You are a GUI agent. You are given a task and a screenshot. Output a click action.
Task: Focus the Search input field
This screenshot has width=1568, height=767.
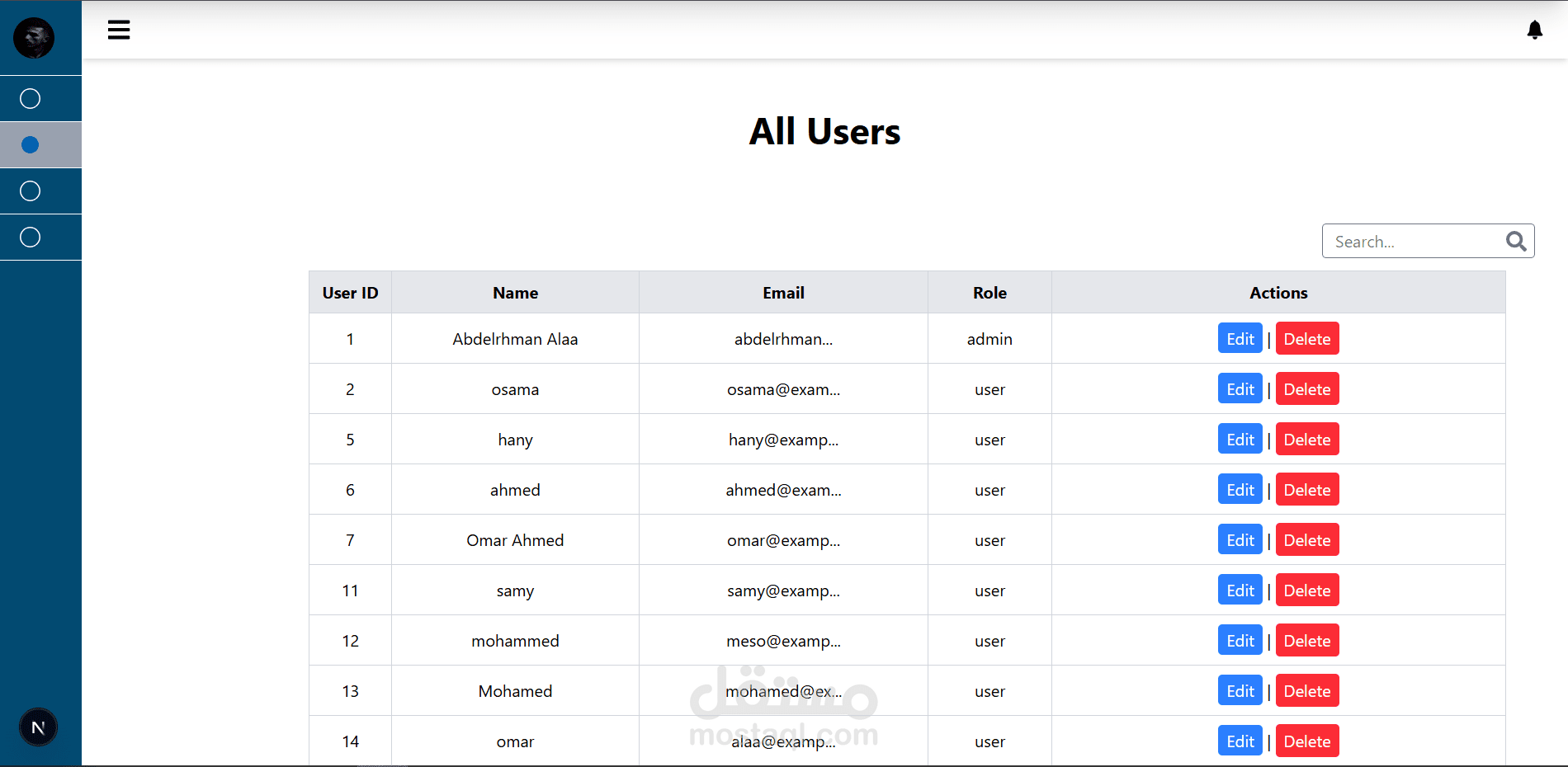click(x=1413, y=242)
